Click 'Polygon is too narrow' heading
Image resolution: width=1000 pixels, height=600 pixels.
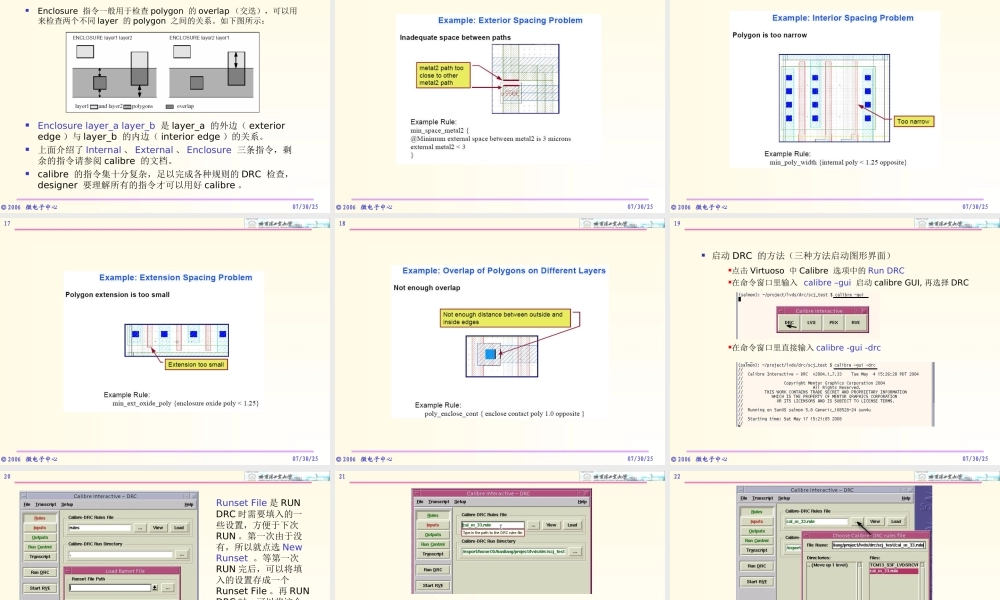pos(769,35)
